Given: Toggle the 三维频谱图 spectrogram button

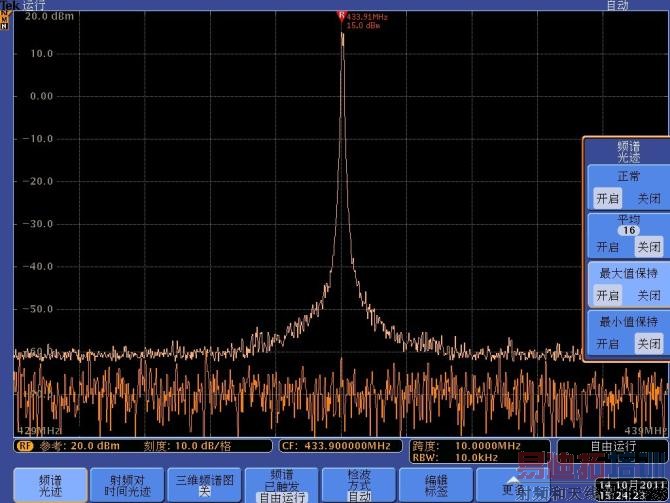Looking at the screenshot, I should (x=204, y=485).
